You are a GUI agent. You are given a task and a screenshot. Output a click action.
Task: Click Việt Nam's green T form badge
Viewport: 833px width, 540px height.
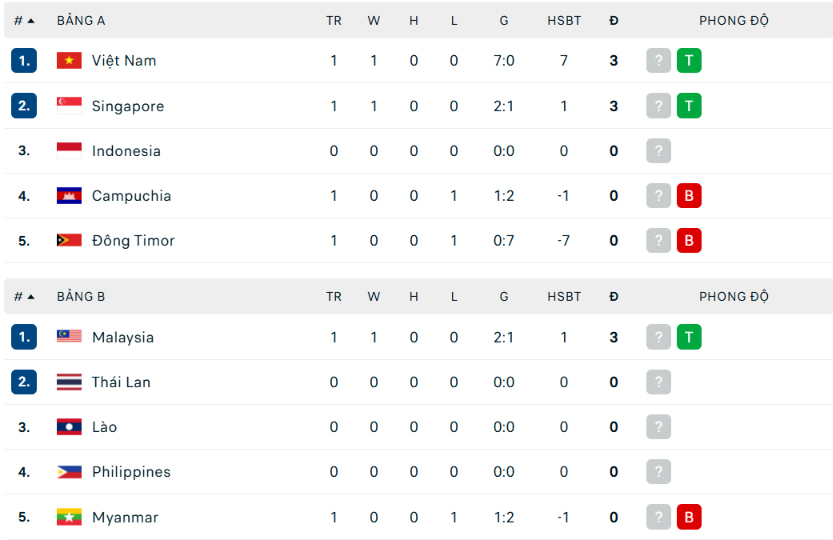pos(689,61)
